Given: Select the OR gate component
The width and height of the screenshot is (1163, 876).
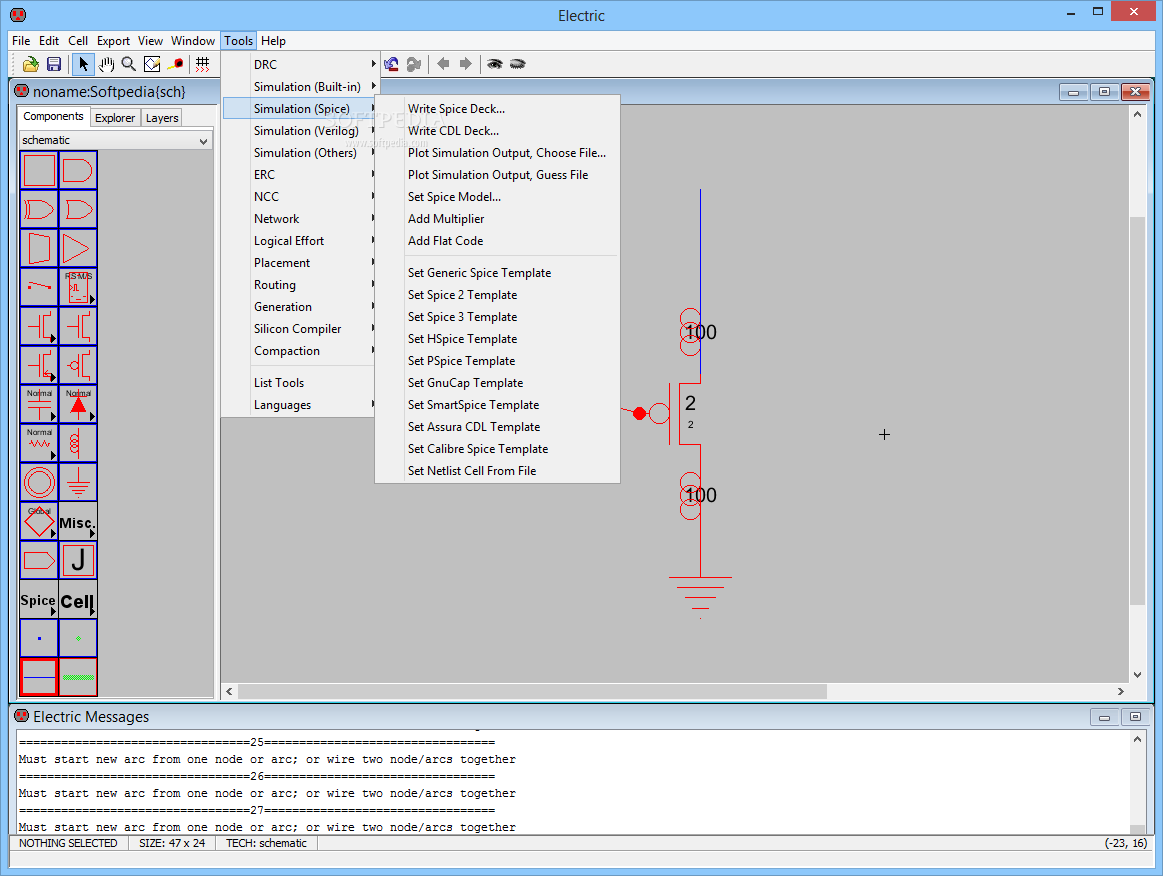Looking at the screenshot, I should (78, 210).
